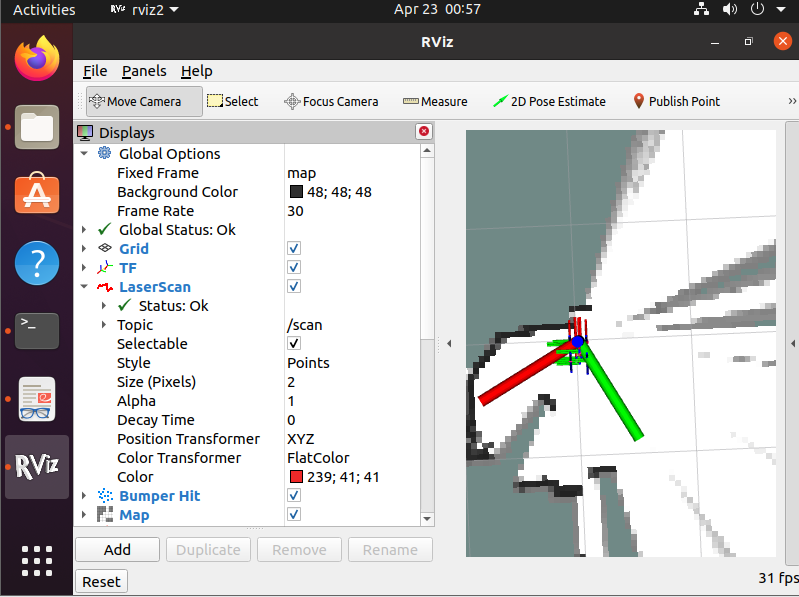Image resolution: width=799 pixels, height=597 pixels.
Task: Open the rviz2 app menu in top bar
Action: (145, 10)
